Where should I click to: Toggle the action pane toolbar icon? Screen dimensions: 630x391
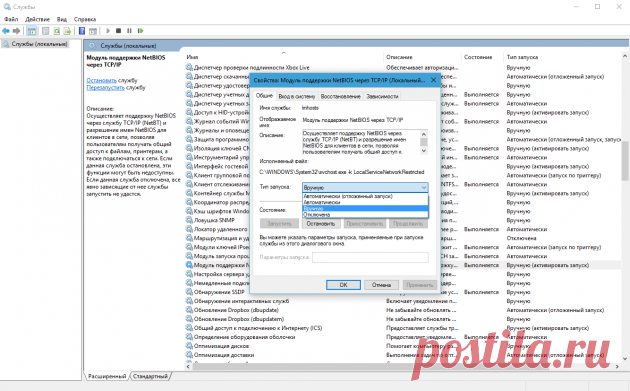(93, 31)
